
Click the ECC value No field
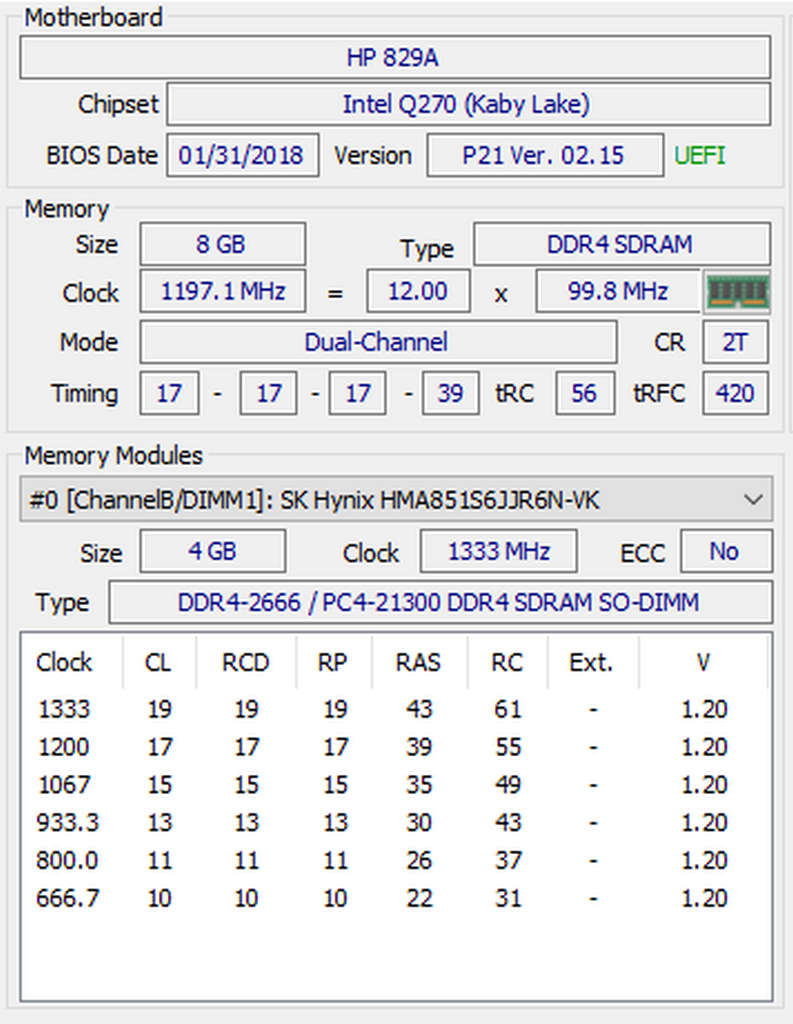coord(724,552)
